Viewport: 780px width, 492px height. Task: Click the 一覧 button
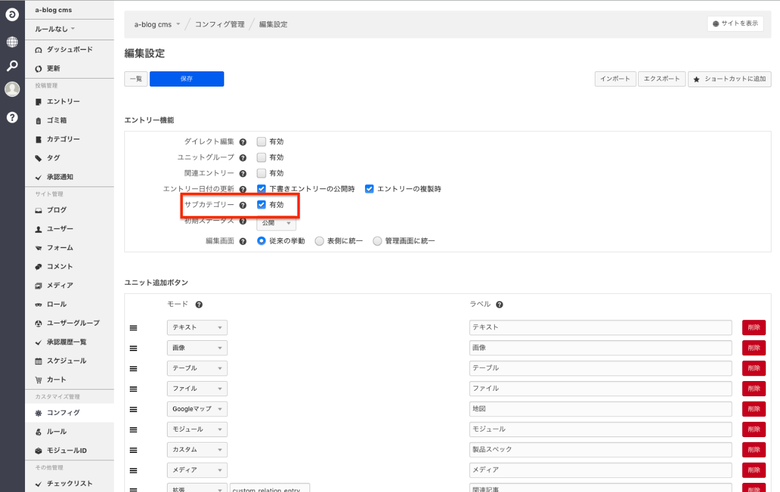(x=136, y=79)
